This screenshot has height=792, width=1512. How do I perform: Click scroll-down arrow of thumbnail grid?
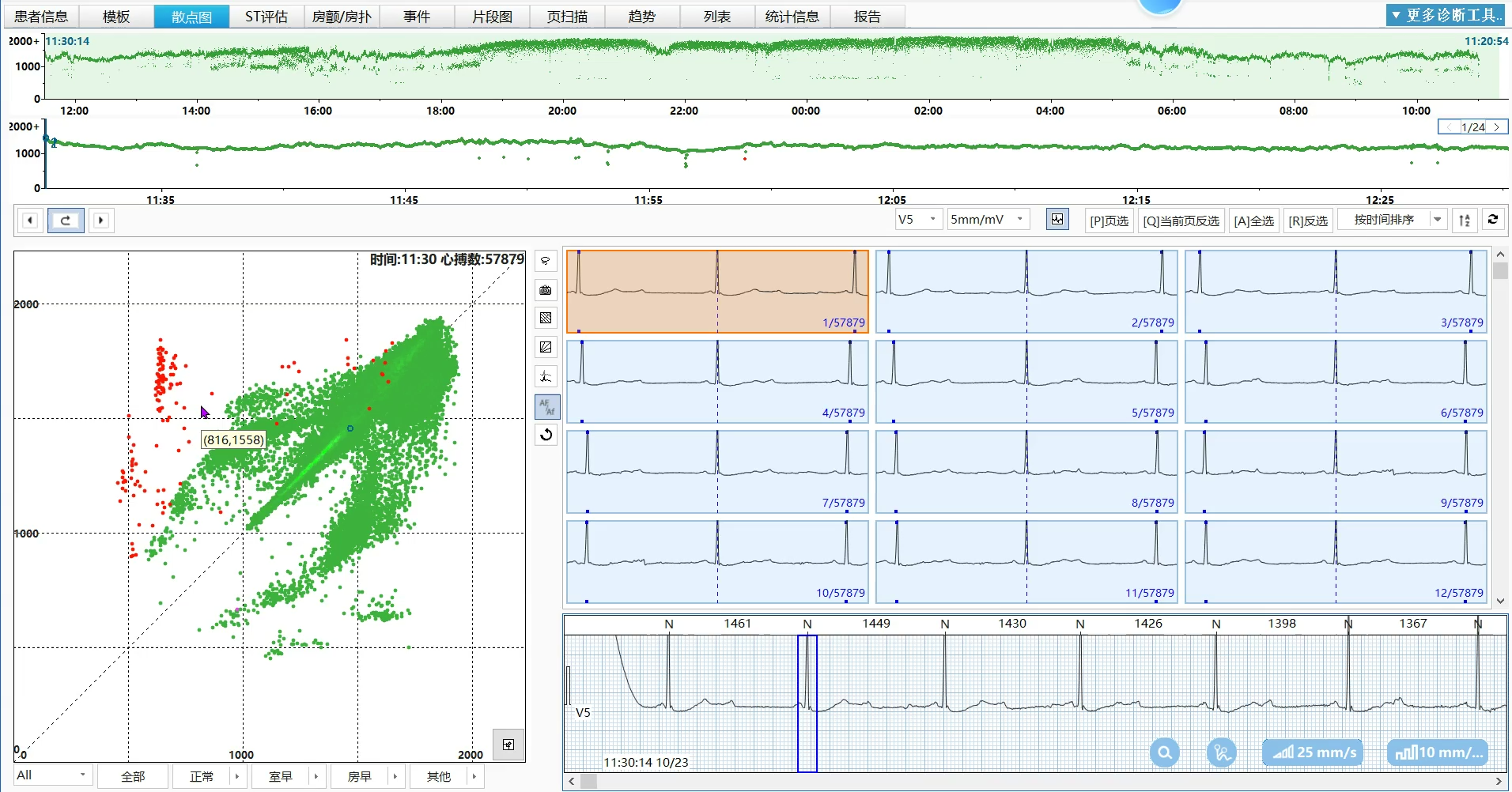coord(1500,601)
